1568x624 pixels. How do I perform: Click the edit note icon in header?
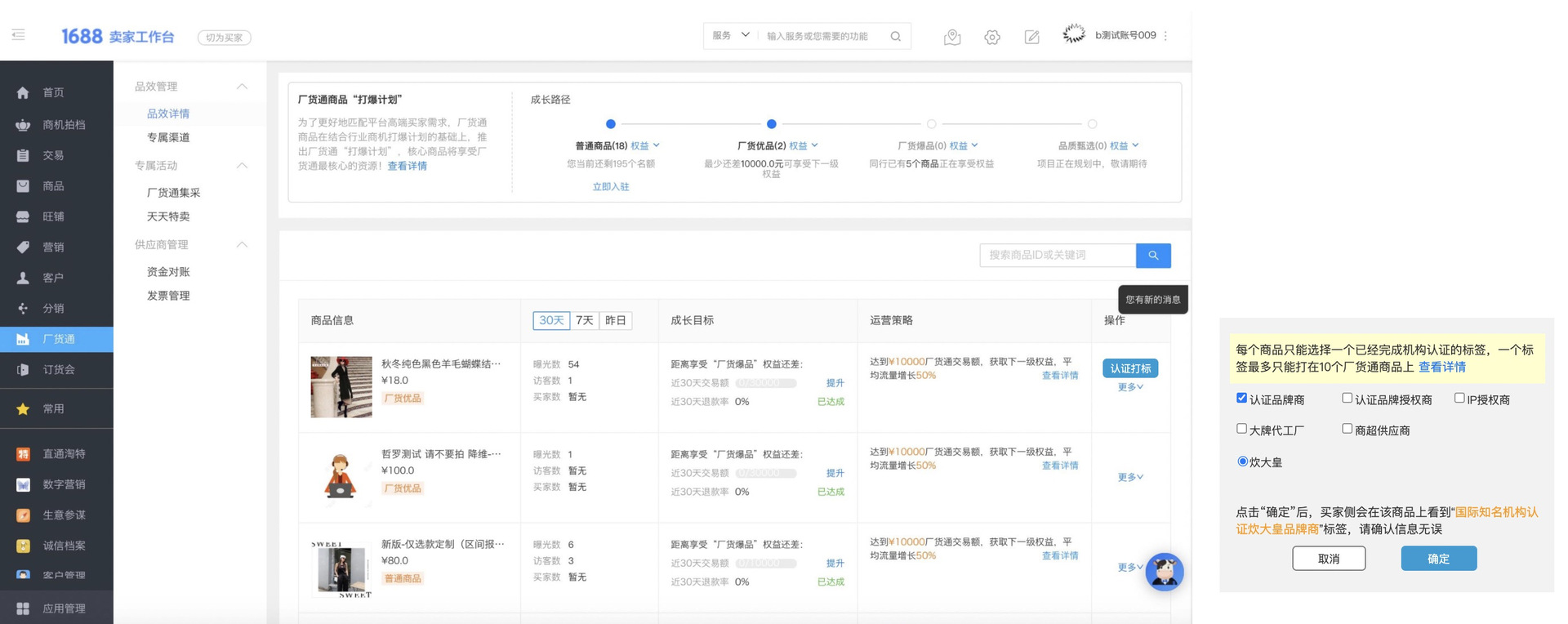tap(1031, 37)
